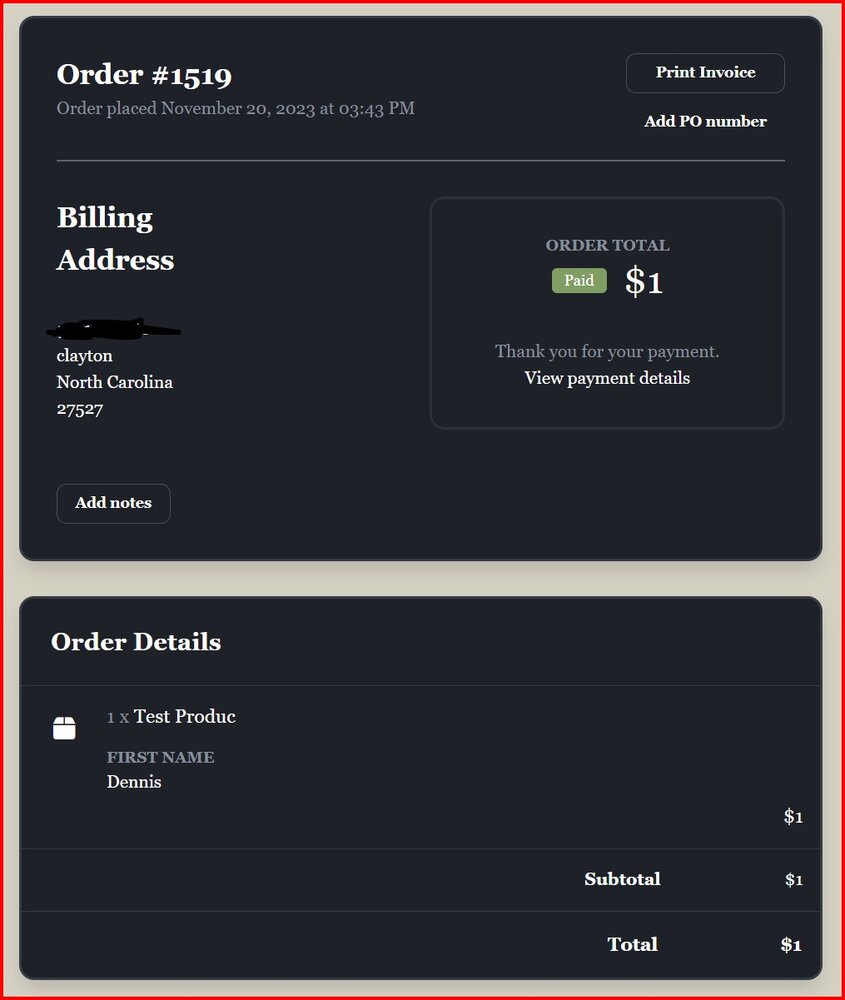Select the Test Produc item name
Screen dimensions: 845x1000
coord(185,717)
